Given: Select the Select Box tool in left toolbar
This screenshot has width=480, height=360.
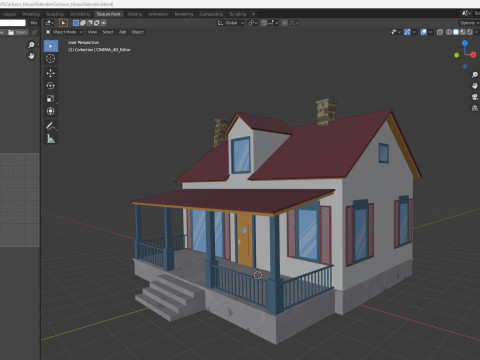Looking at the screenshot, I should pos(51,46).
